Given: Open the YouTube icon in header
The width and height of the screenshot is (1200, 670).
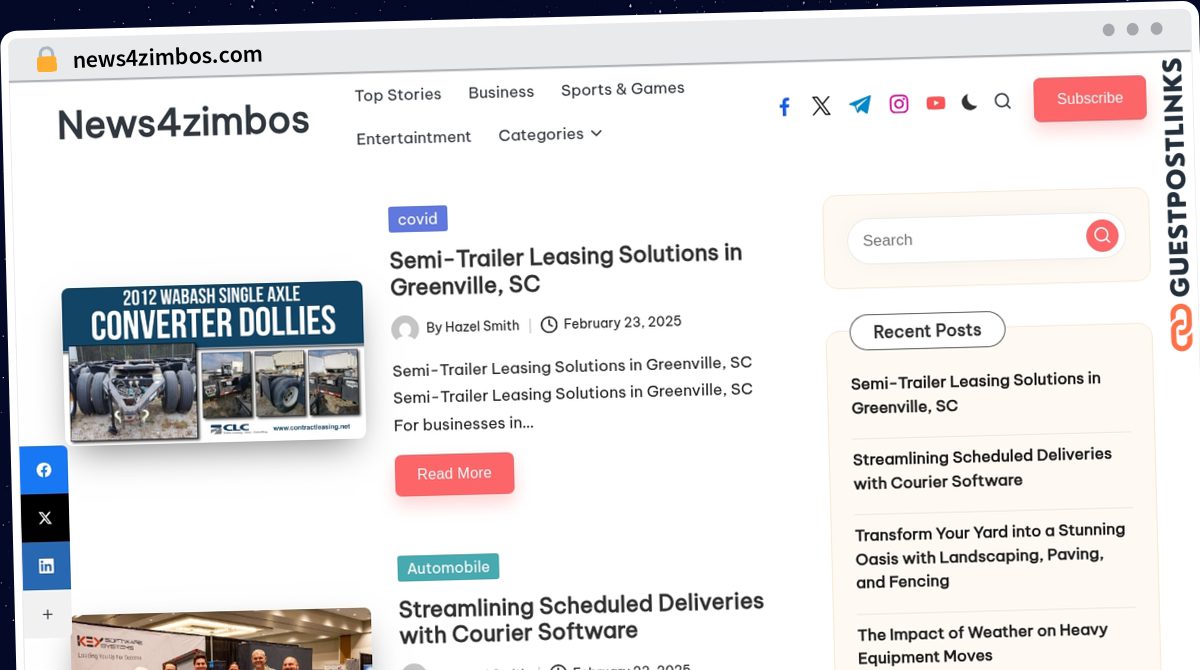Looking at the screenshot, I should [936, 103].
